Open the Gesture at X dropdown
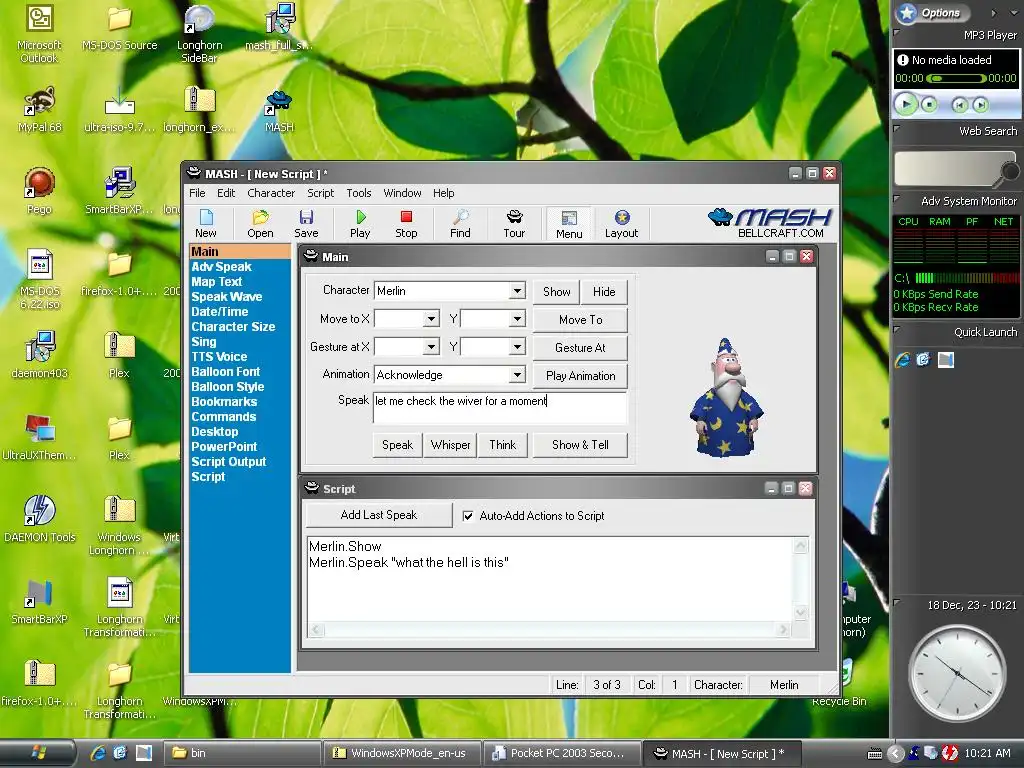 pyautogui.click(x=431, y=347)
